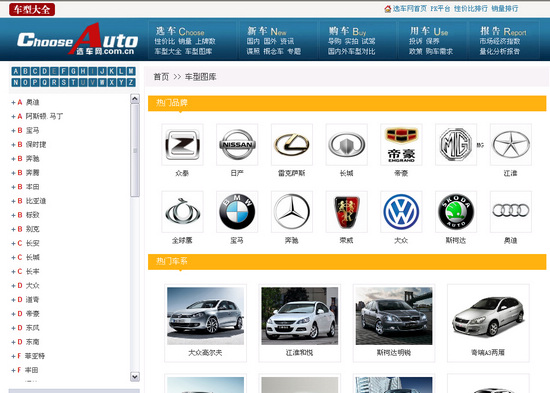Select letter Z in the alphabet index
This screenshot has height=393, width=550.
point(131,82)
